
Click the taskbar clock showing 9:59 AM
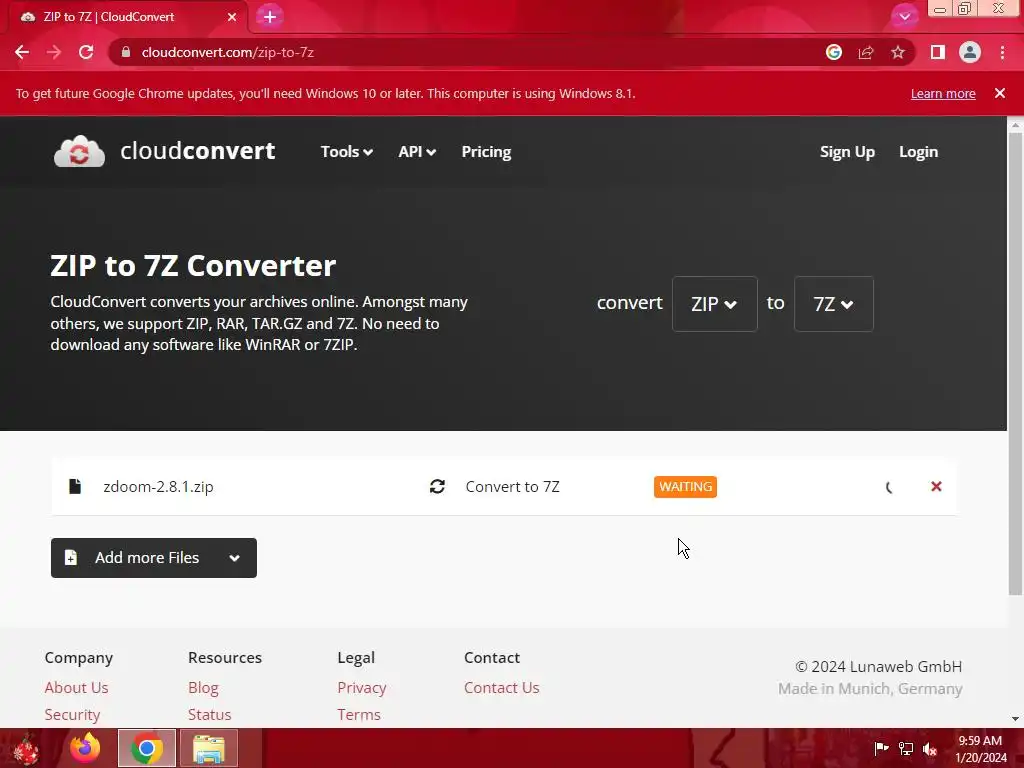click(980, 741)
